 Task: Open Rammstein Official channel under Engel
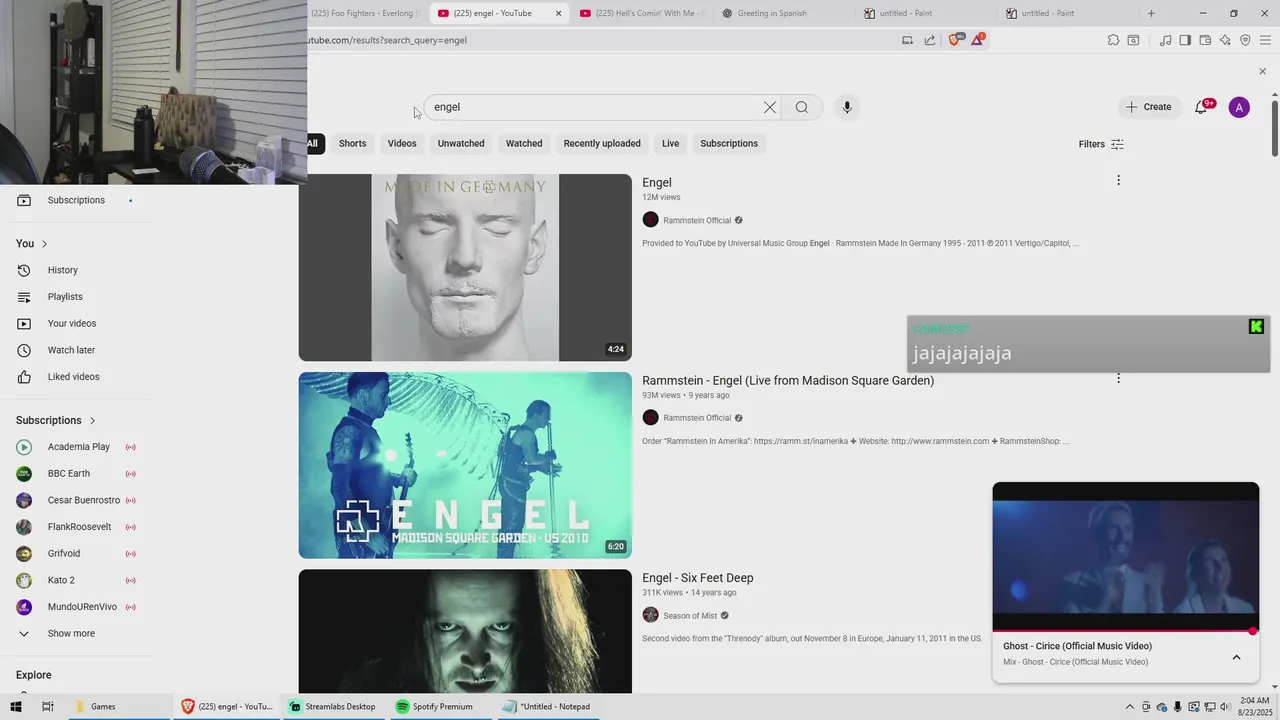point(697,220)
